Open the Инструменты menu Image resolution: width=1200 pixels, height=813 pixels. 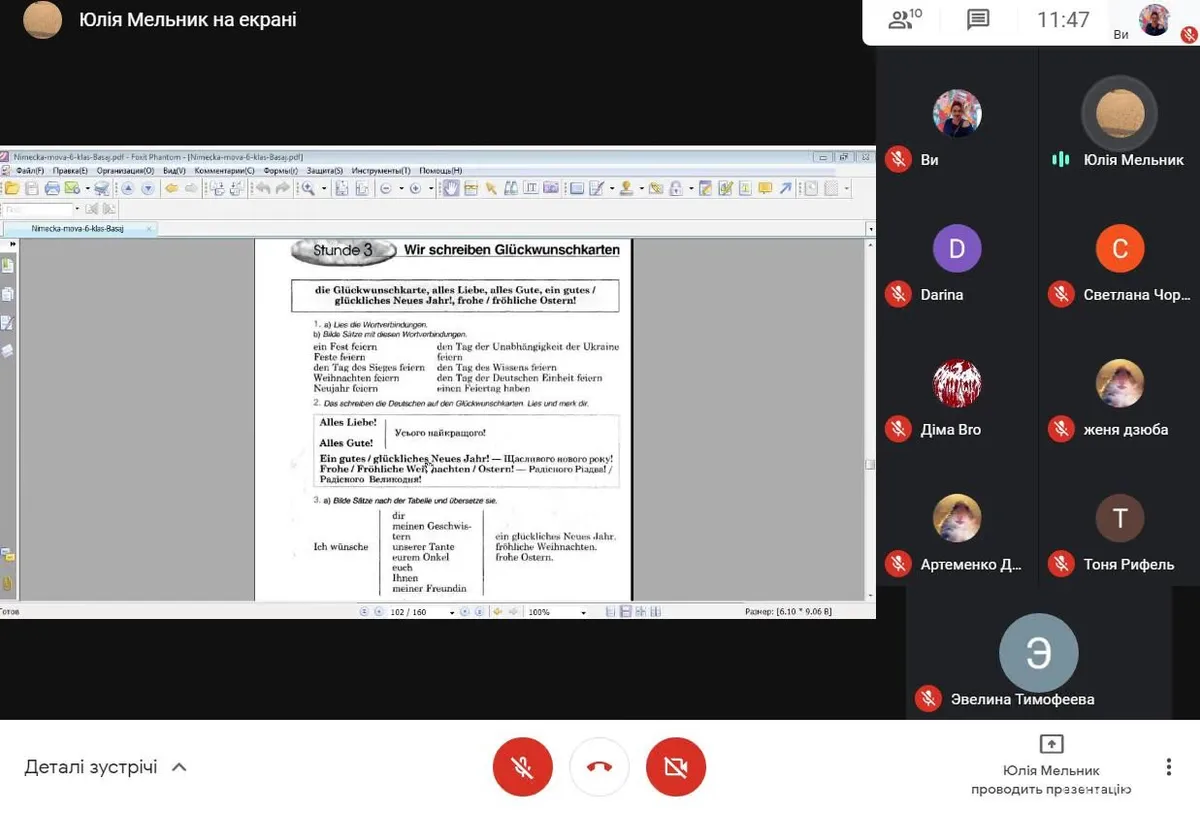click(x=381, y=171)
